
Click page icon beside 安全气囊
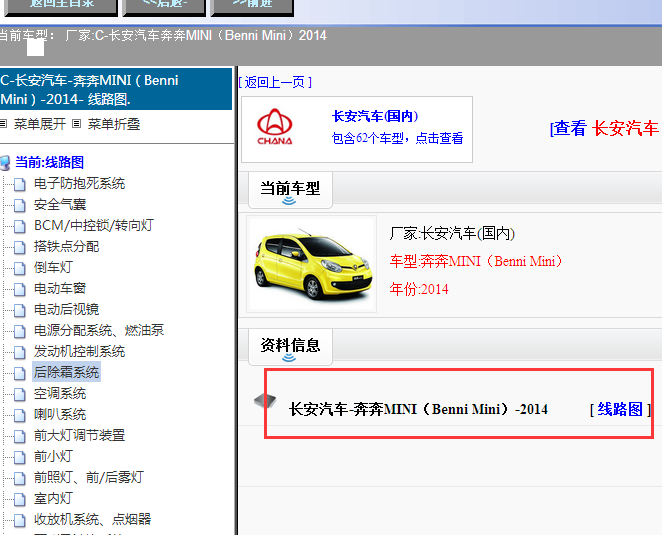coord(19,206)
